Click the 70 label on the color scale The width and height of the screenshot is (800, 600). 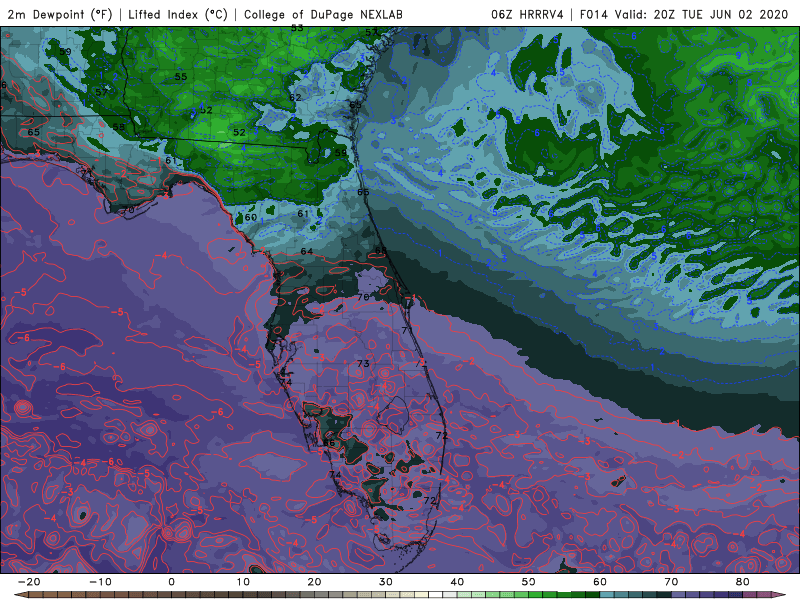click(x=671, y=582)
